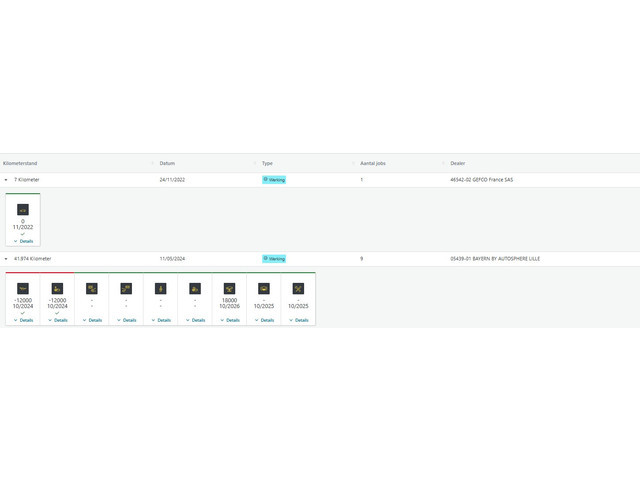Click the service icon in the 7 Kilometer card

(23, 209)
